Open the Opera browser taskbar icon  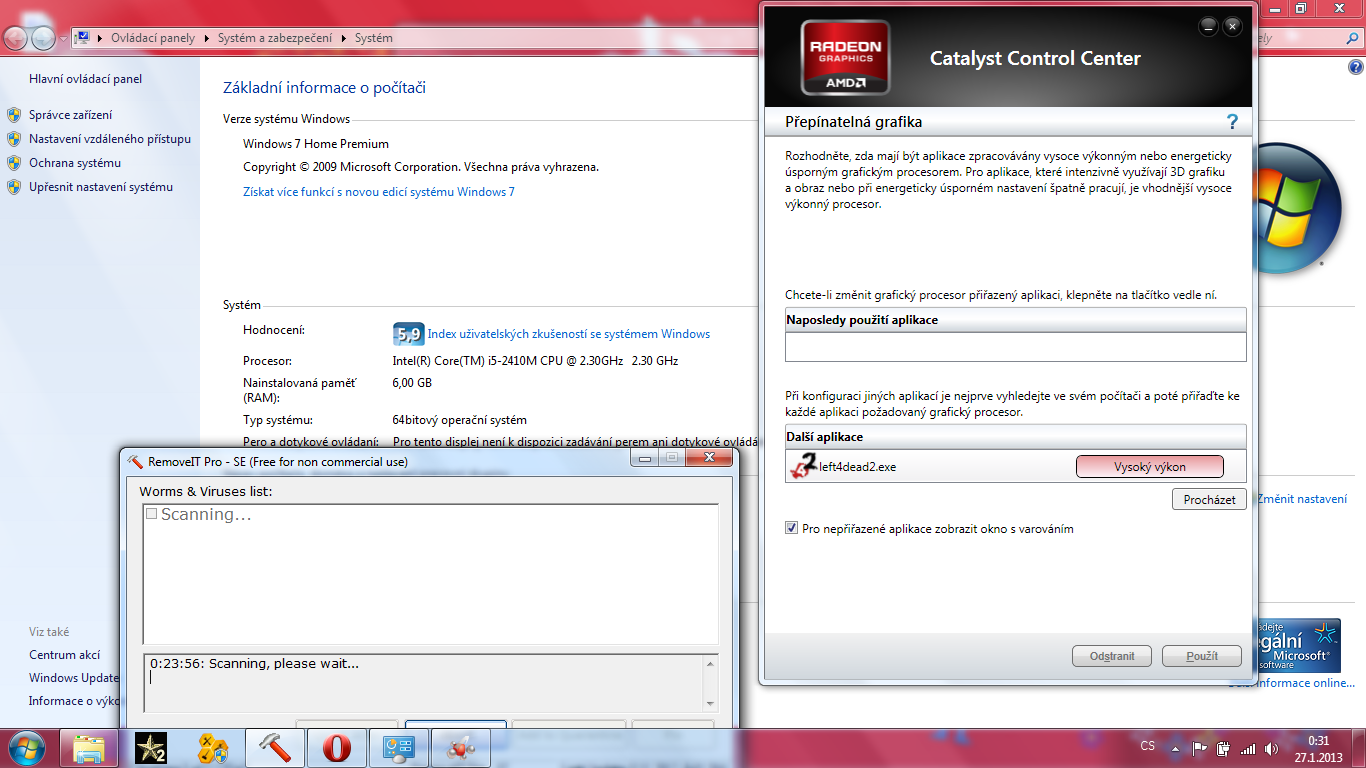(337, 748)
